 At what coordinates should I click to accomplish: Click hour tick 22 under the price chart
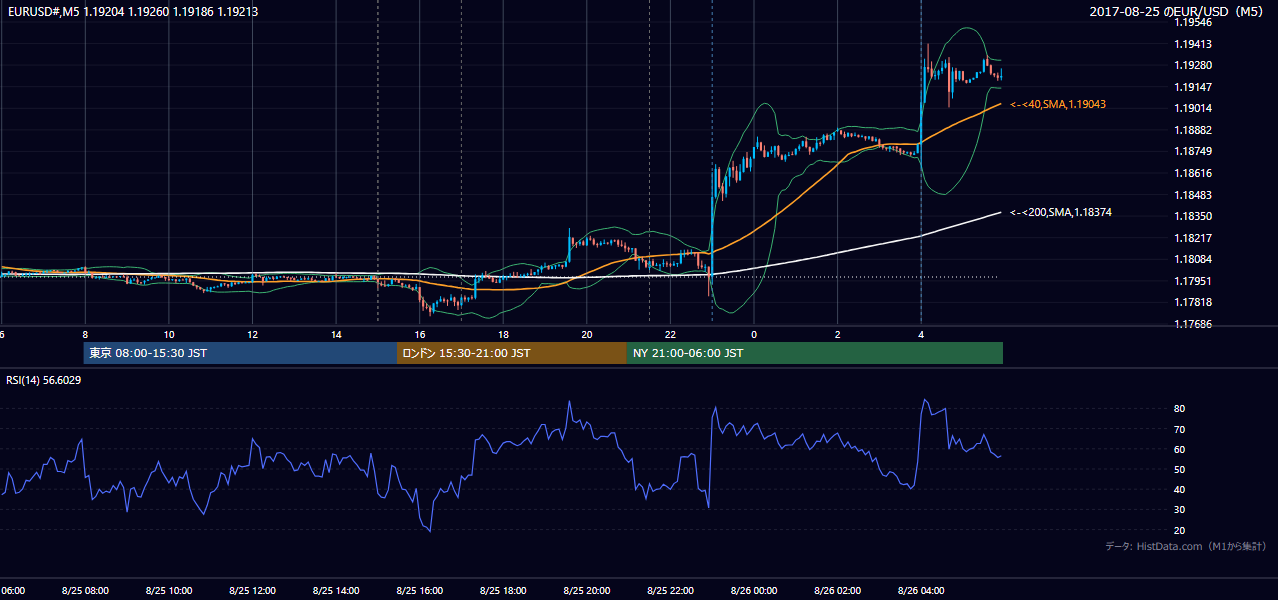670,334
